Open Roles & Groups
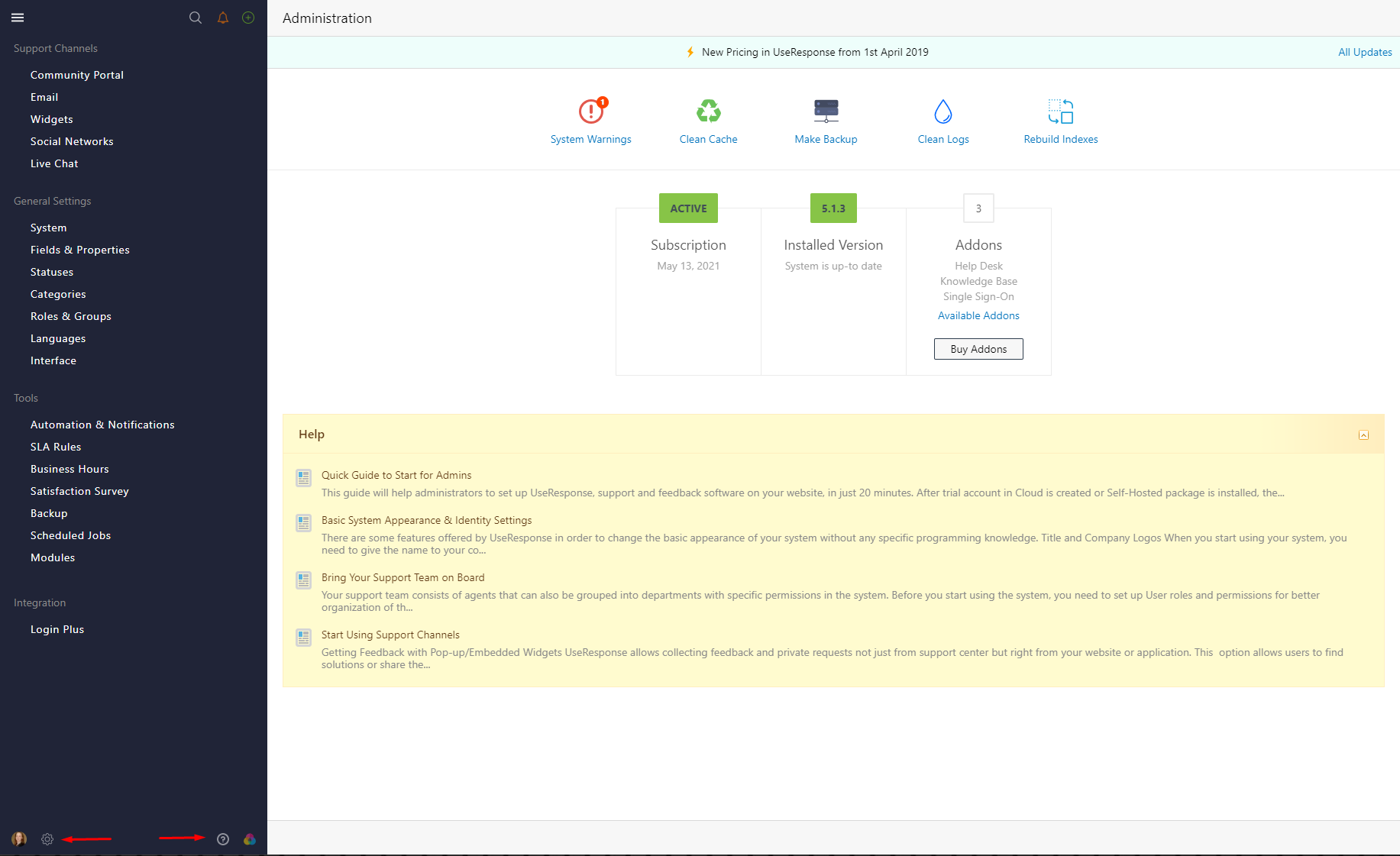Screen dimensions: 1400x856 (x=71, y=316)
